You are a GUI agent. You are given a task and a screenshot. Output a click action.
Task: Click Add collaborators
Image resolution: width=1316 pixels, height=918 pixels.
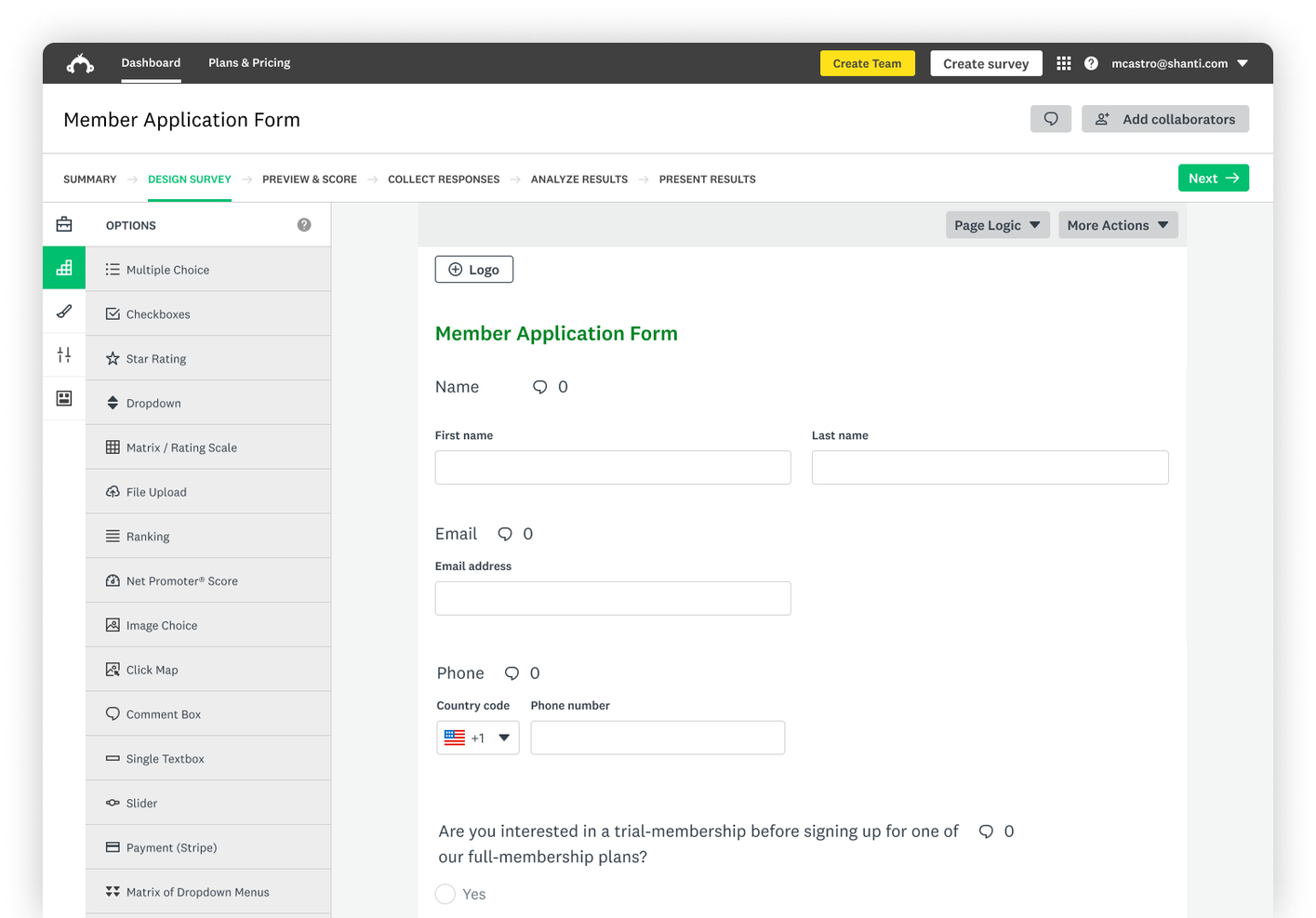(x=1164, y=118)
